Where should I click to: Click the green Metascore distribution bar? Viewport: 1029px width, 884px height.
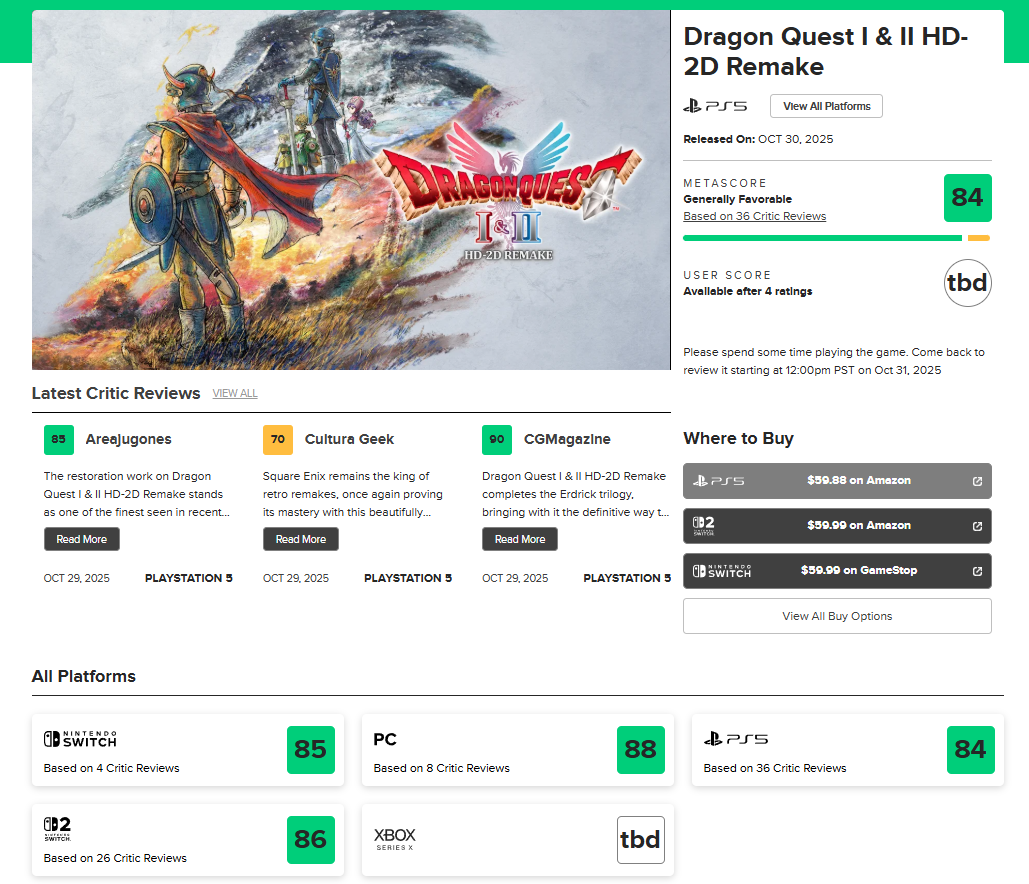point(820,239)
